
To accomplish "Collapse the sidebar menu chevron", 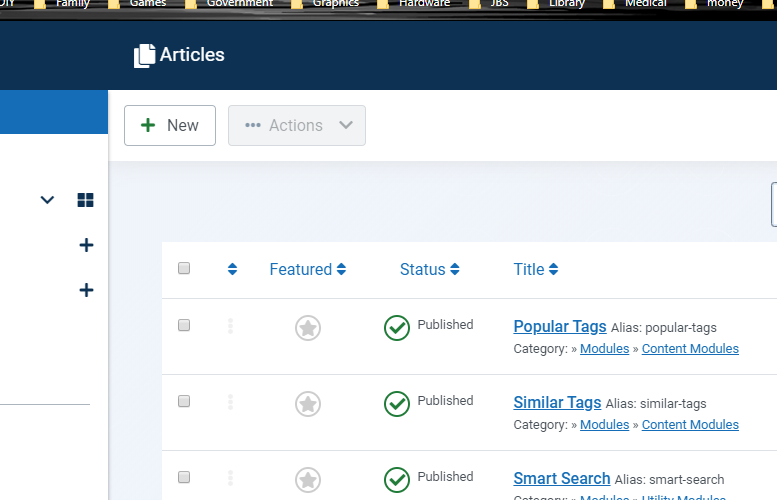I will pos(47,200).
